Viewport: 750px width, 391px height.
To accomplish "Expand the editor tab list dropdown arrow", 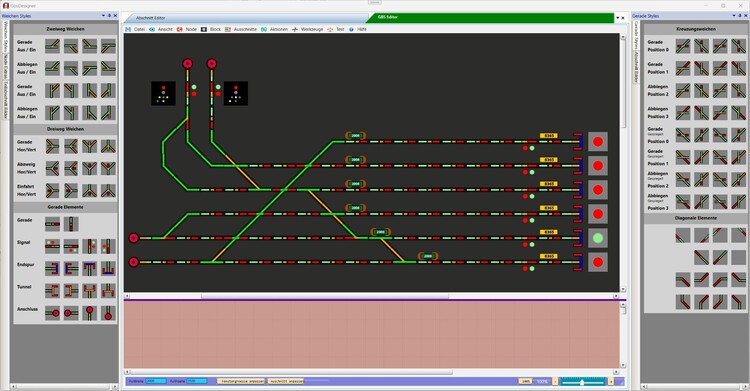I will (617, 18).
